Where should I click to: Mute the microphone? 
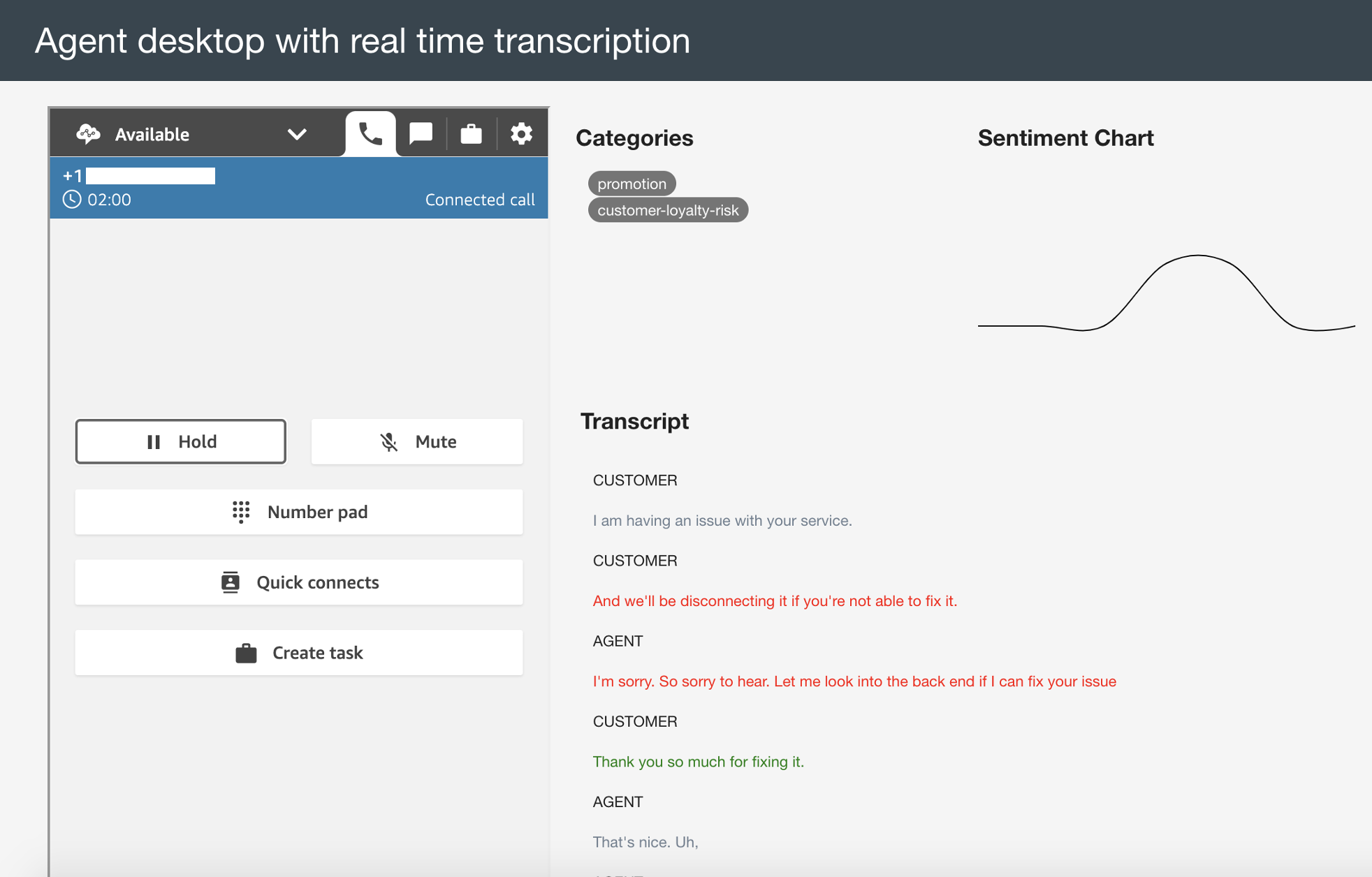[x=417, y=441]
